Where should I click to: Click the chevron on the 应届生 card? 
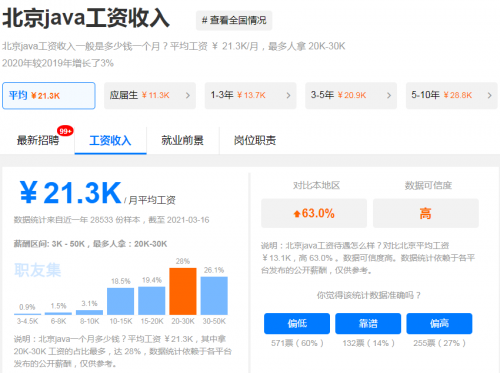188,96
